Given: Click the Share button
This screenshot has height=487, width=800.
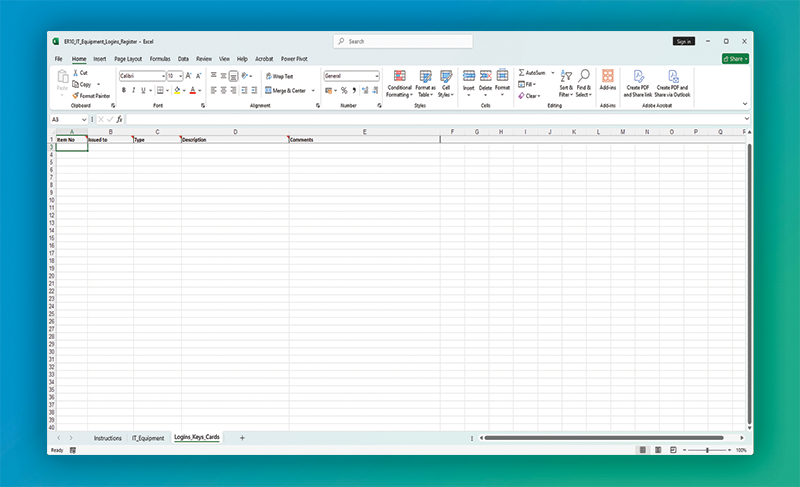Looking at the screenshot, I should pos(735,59).
